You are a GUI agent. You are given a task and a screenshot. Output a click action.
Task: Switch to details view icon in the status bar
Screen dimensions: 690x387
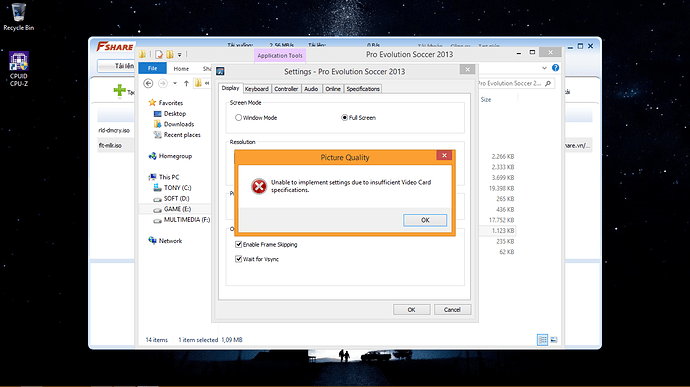coord(542,339)
